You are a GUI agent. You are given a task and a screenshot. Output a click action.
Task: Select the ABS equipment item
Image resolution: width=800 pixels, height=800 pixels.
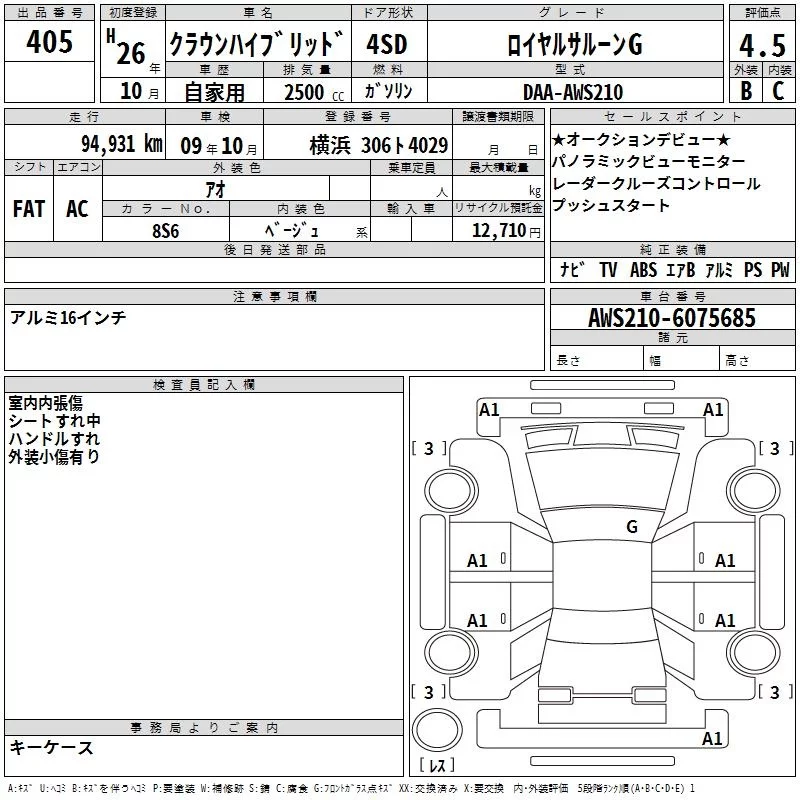[x=644, y=270]
